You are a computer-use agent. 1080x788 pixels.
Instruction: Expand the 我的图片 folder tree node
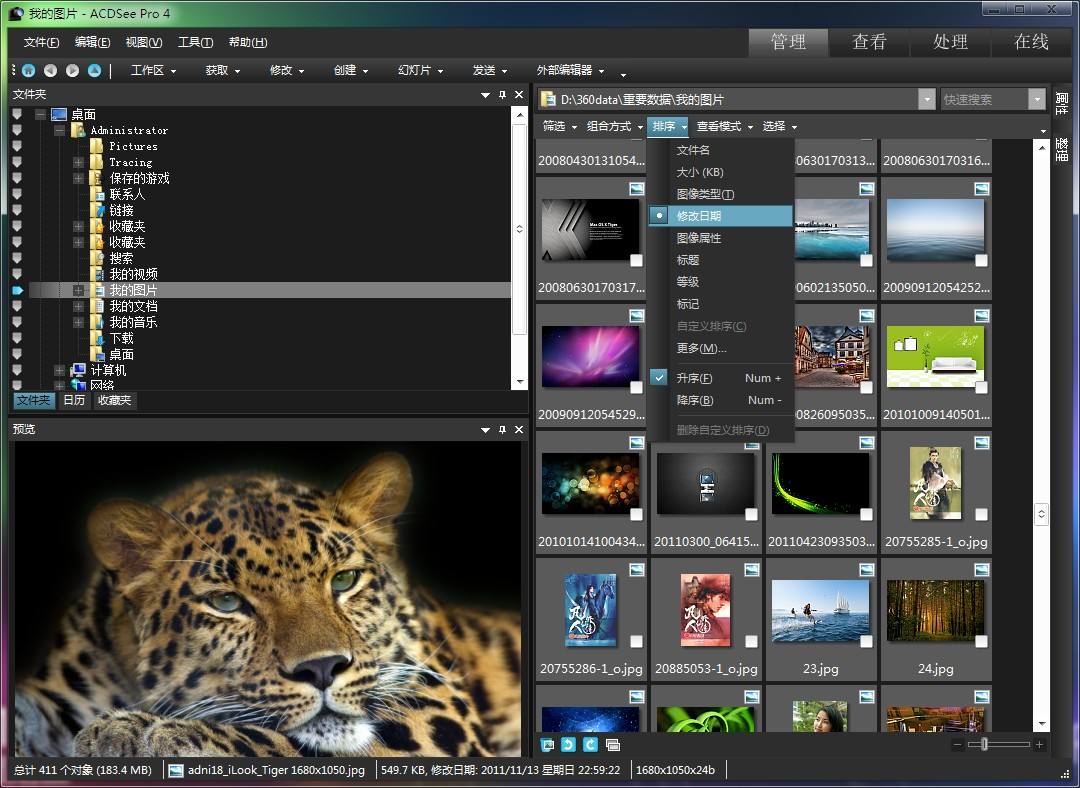click(78, 290)
